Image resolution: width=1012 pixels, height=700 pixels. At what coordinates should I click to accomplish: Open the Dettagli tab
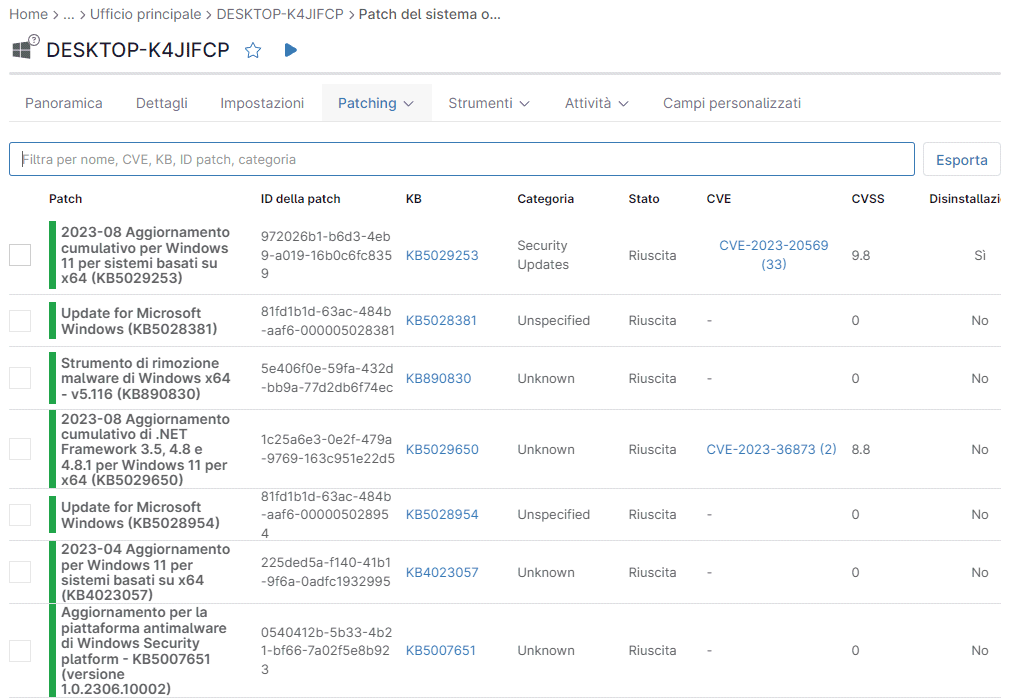(x=162, y=103)
